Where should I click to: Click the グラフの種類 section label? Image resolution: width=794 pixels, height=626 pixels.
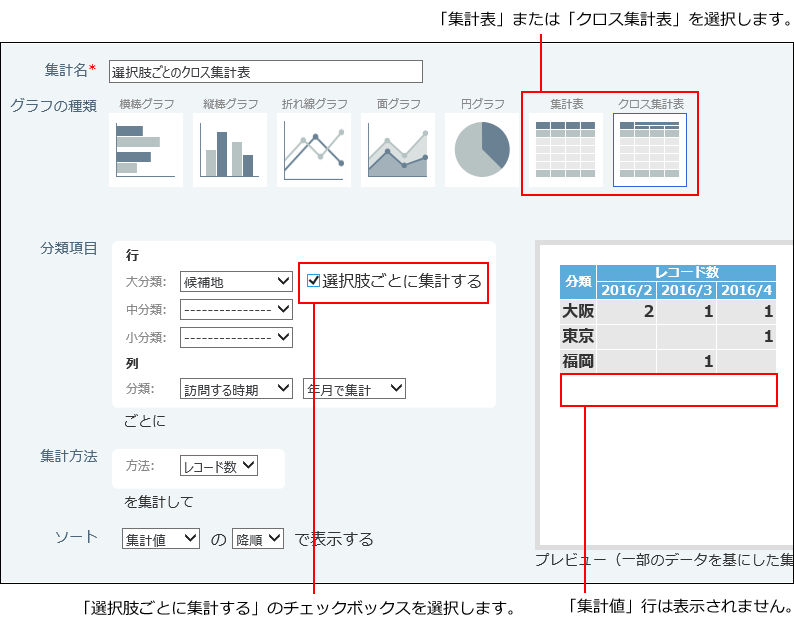click(54, 105)
